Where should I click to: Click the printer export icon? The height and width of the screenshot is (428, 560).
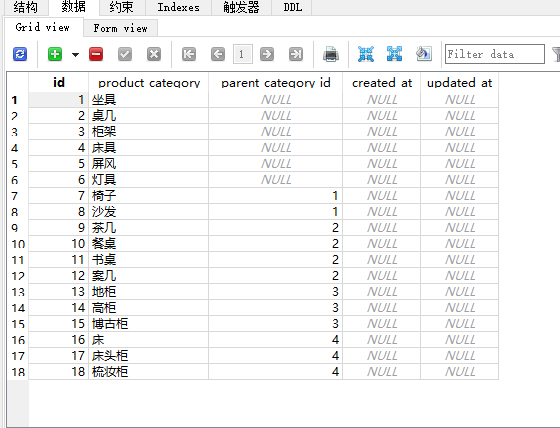331,54
